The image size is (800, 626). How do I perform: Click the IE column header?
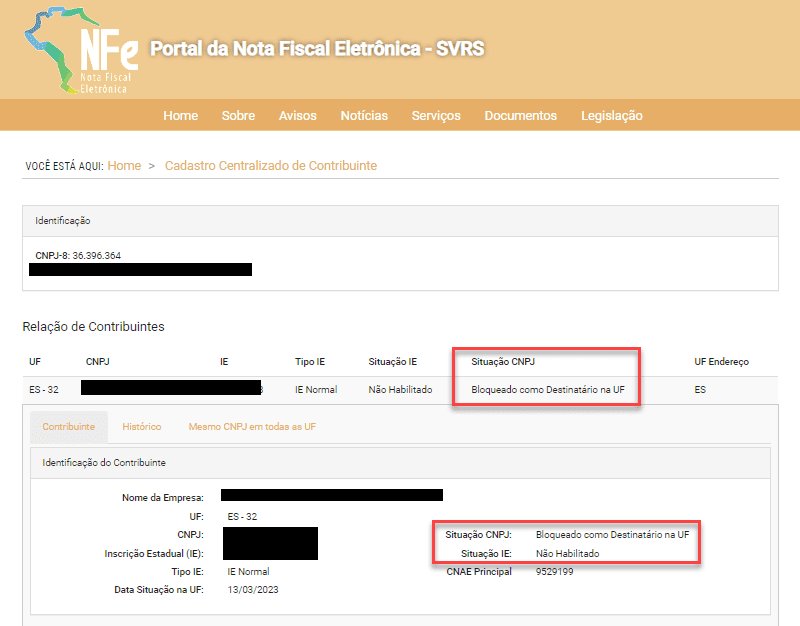tap(224, 362)
